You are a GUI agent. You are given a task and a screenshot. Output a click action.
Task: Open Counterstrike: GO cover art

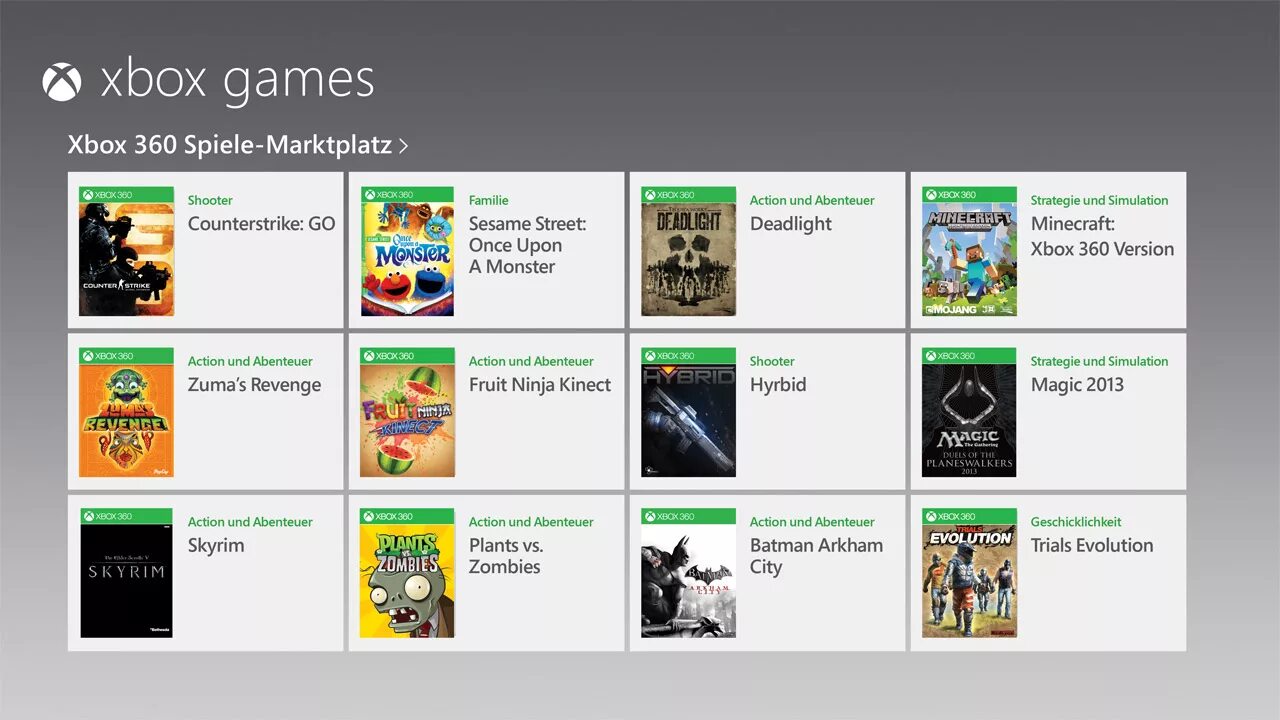(x=126, y=251)
